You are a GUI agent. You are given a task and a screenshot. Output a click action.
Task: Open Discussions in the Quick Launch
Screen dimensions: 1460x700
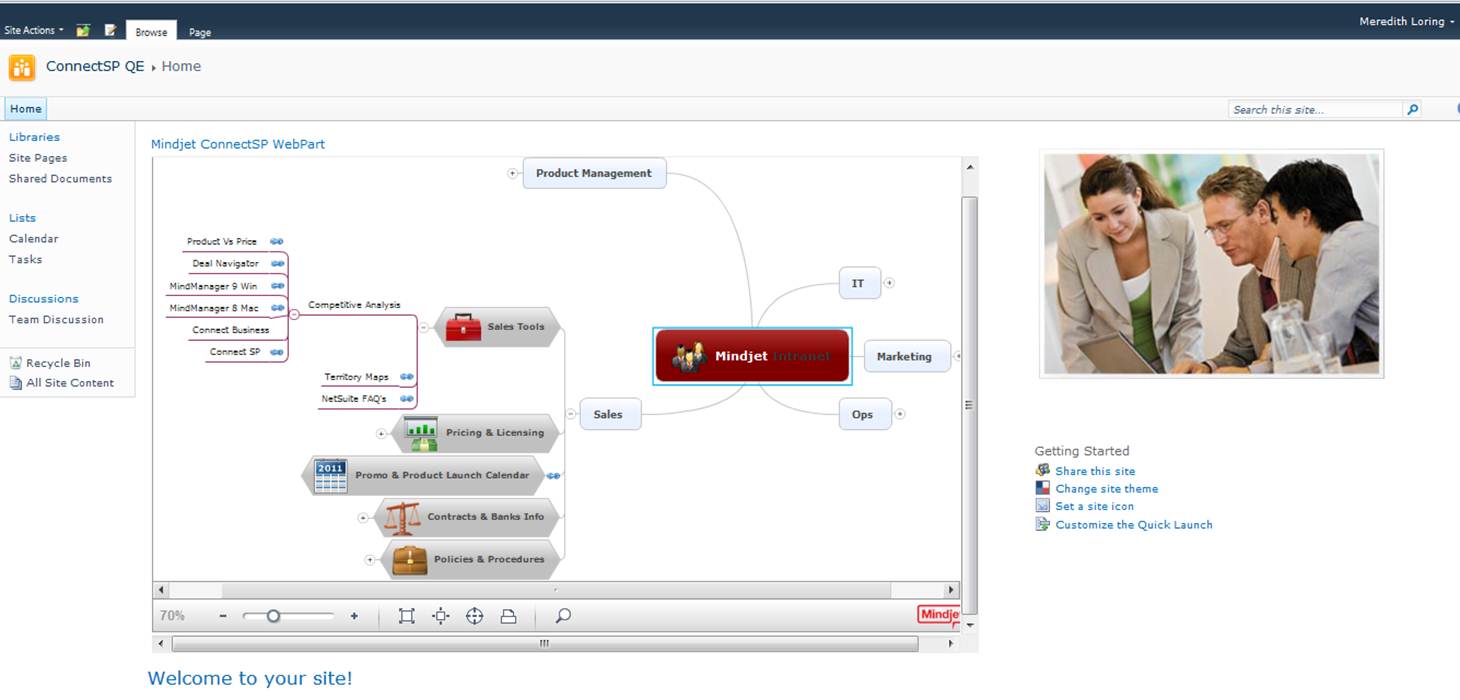(43, 299)
